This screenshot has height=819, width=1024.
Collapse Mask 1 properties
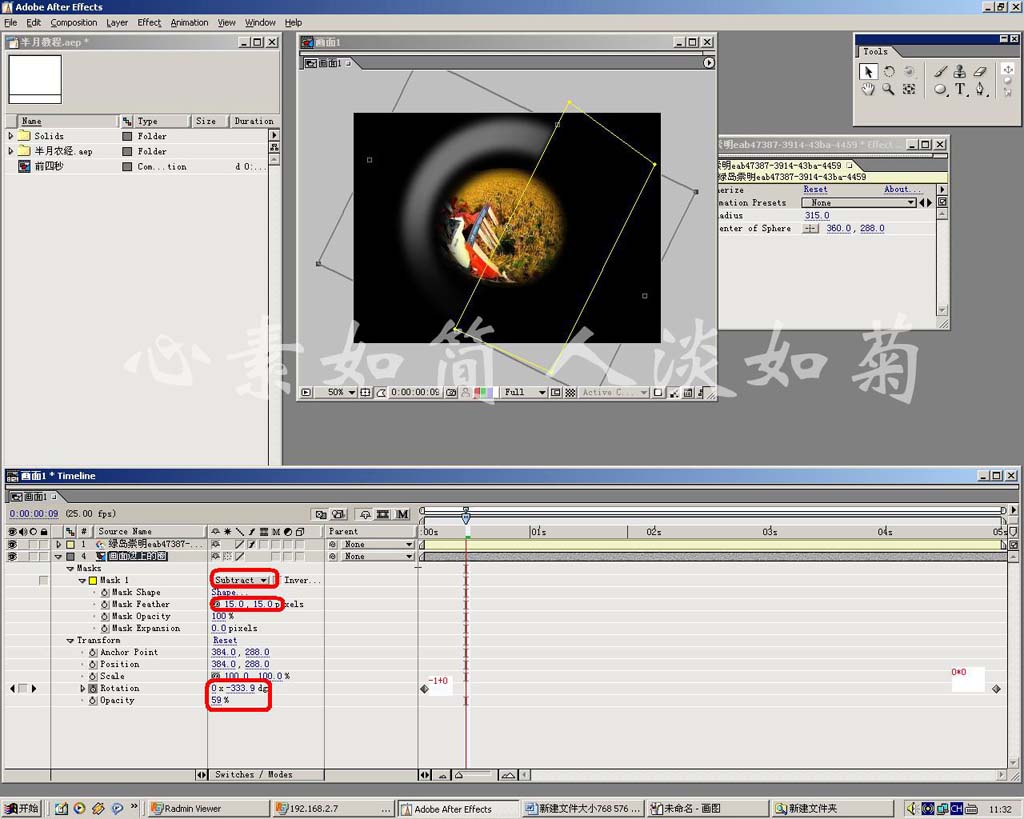pyautogui.click(x=82, y=580)
